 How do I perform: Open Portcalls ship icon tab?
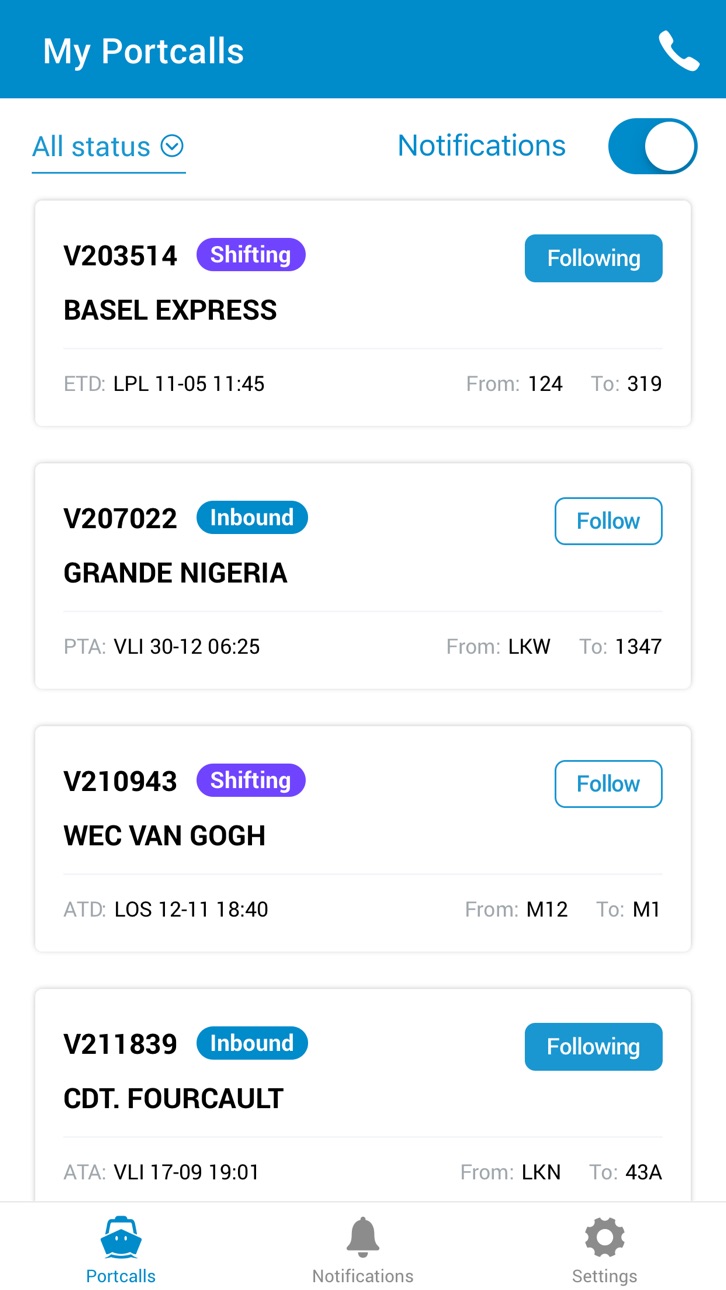121,1237
